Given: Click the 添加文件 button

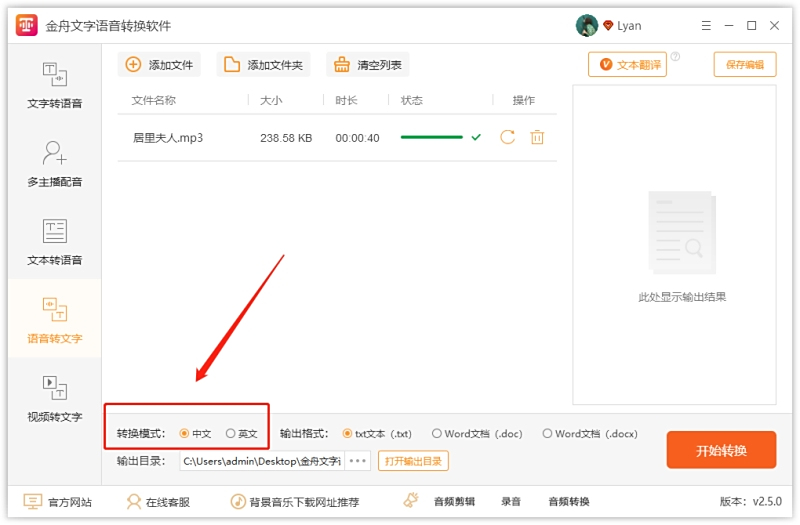Looking at the screenshot, I should pos(159,65).
